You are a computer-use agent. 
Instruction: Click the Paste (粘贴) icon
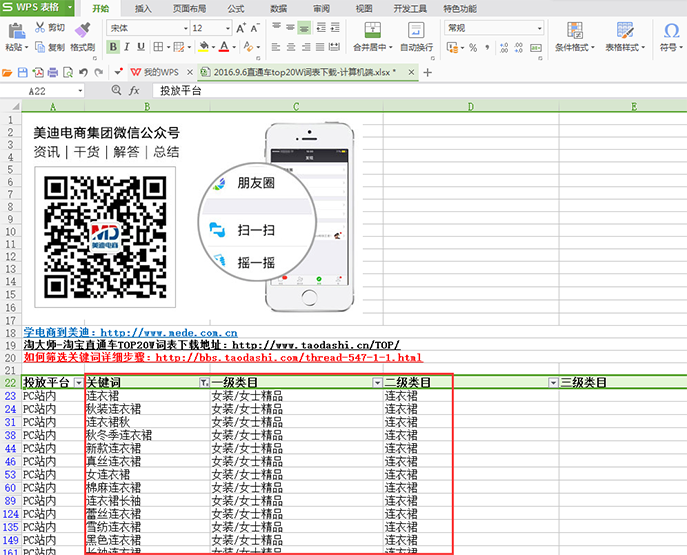[x=17, y=31]
